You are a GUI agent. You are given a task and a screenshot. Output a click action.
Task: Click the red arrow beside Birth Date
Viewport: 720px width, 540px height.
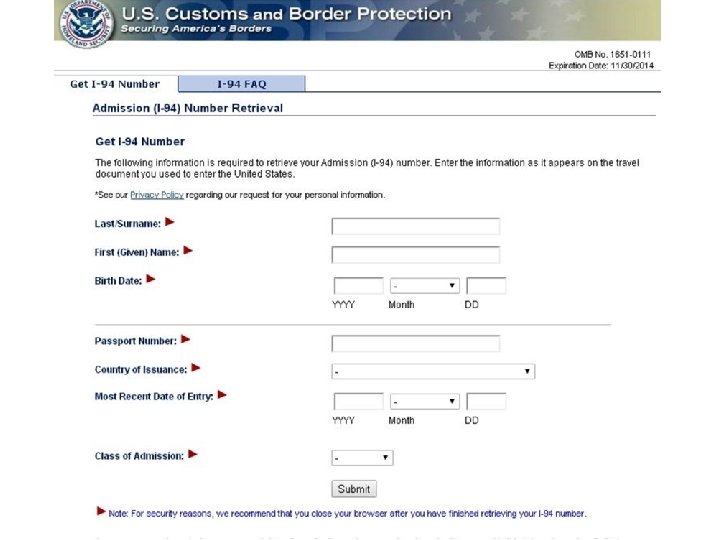pyautogui.click(x=151, y=279)
